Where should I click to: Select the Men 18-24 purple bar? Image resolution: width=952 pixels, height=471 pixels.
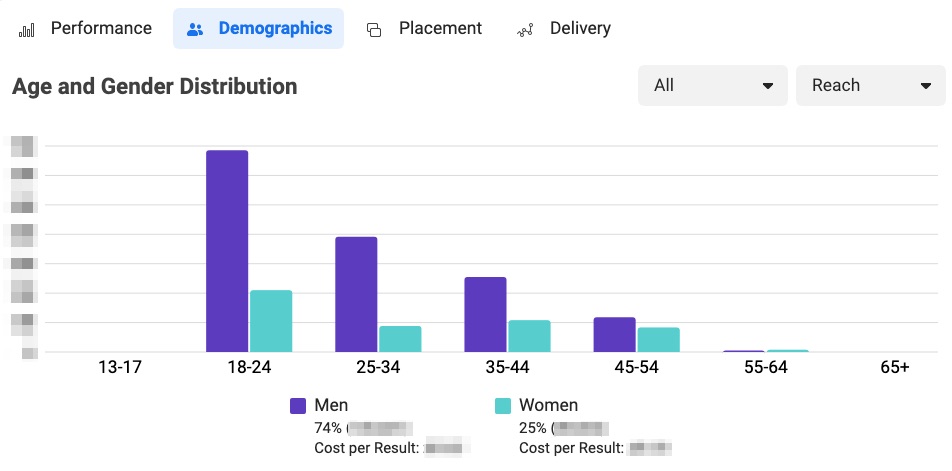coord(227,251)
